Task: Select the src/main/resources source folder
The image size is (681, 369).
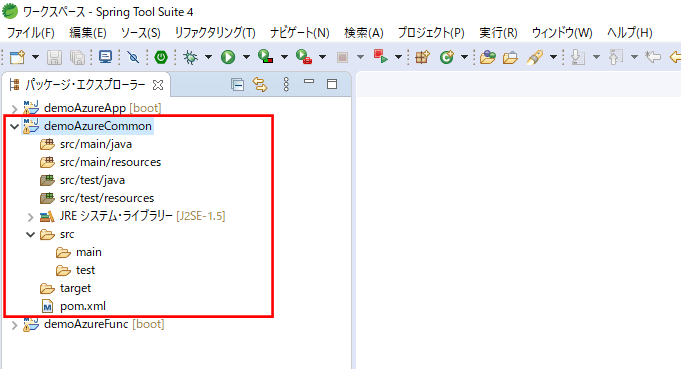Action: [x=110, y=162]
